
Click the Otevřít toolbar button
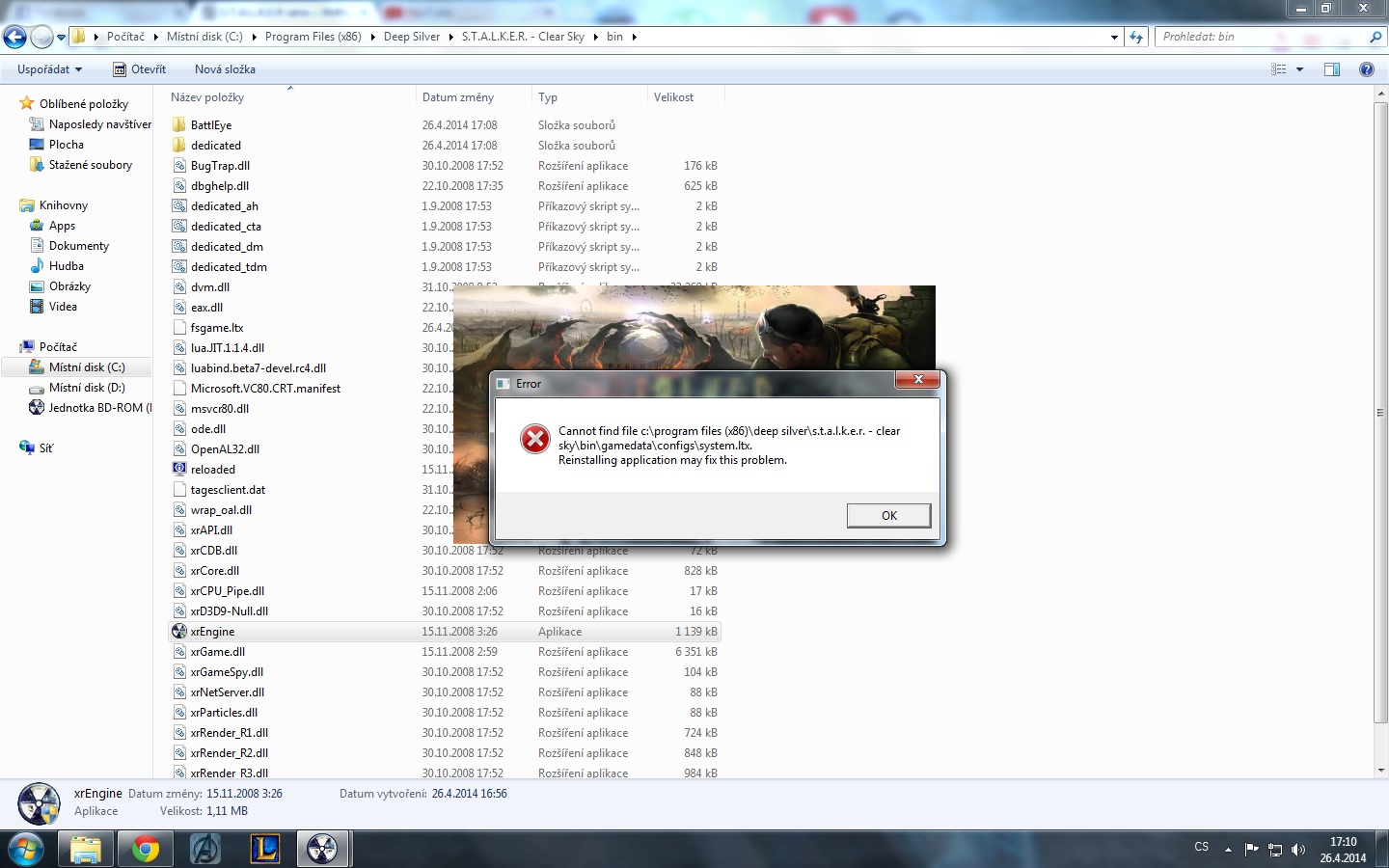pyautogui.click(x=140, y=69)
